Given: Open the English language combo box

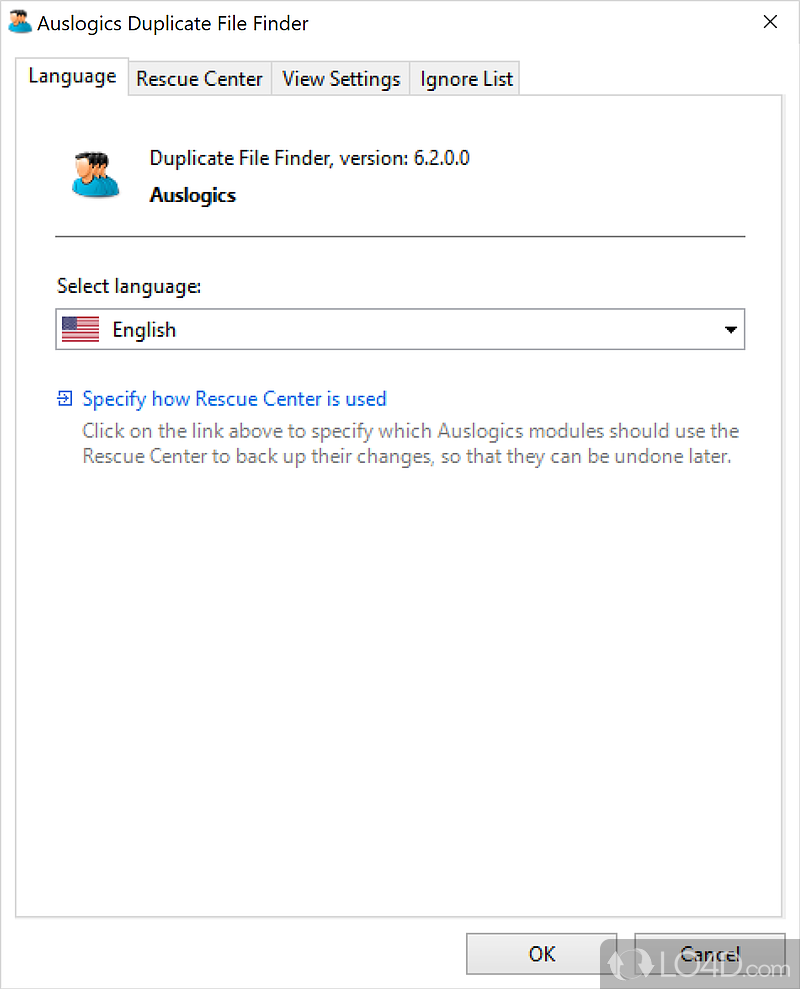Looking at the screenshot, I should (x=400, y=330).
